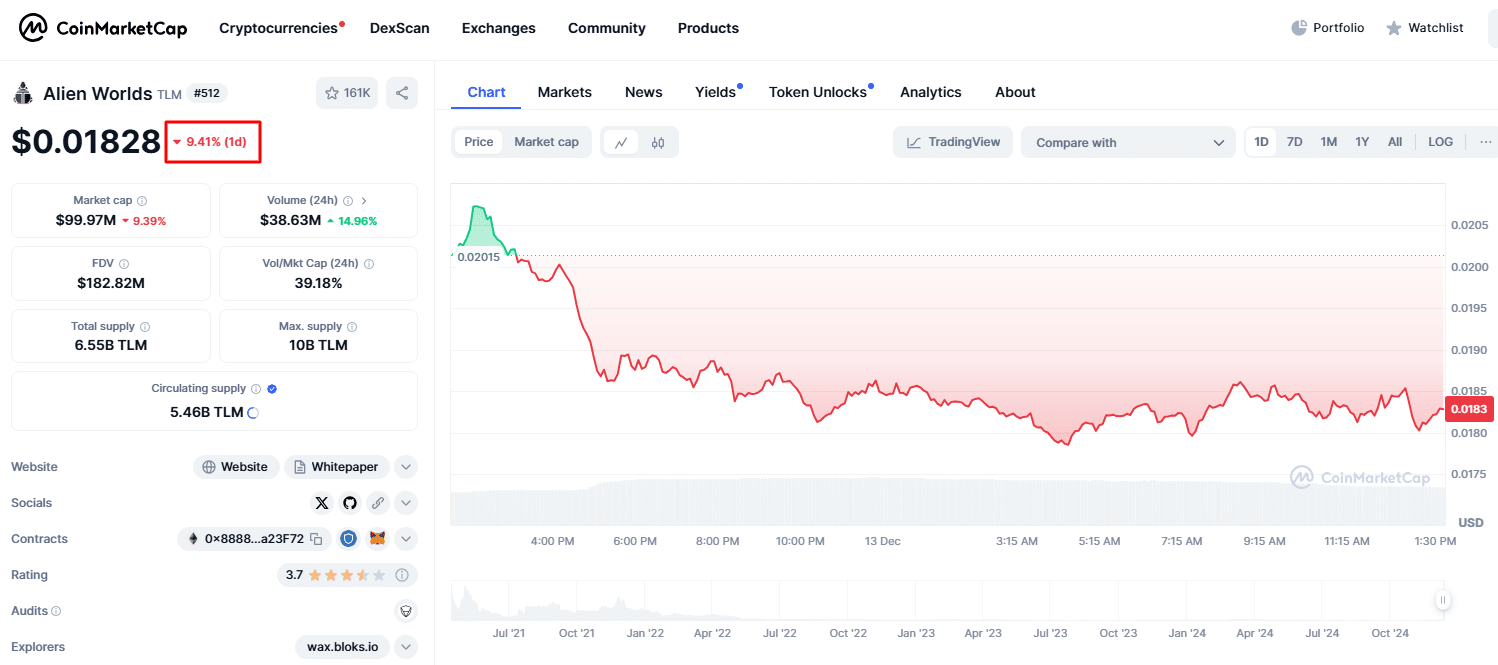Open the Cryptocurrencies menu
The height and width of the screenshot is (665, 1498).
(279, 28)
